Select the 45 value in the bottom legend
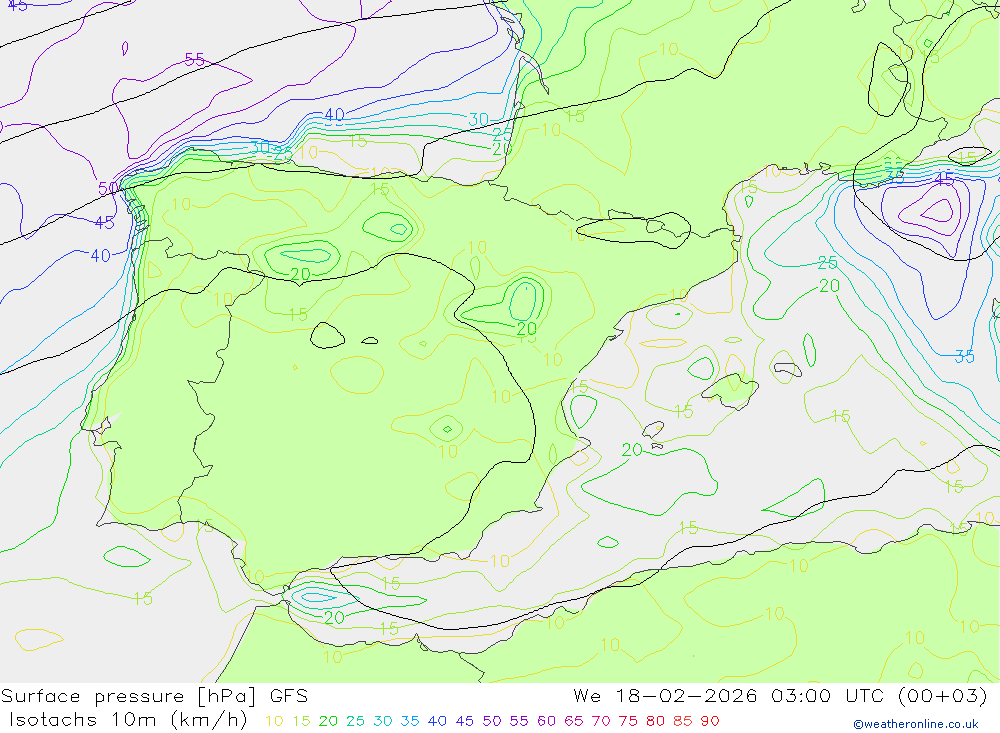 pyautogui.click(x=465, y=721)
